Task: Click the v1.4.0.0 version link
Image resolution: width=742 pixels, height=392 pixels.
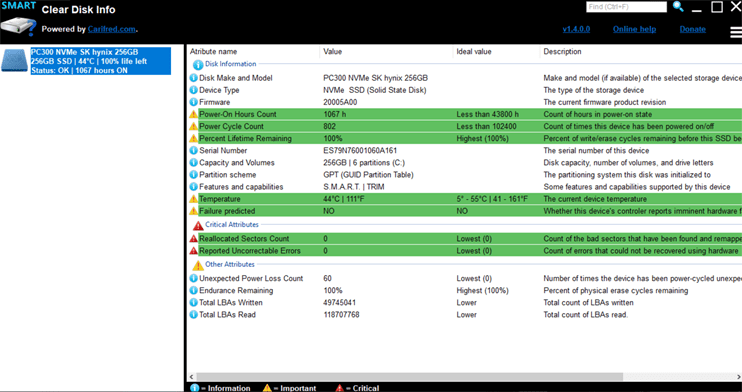Action: [x=576, y=29]
